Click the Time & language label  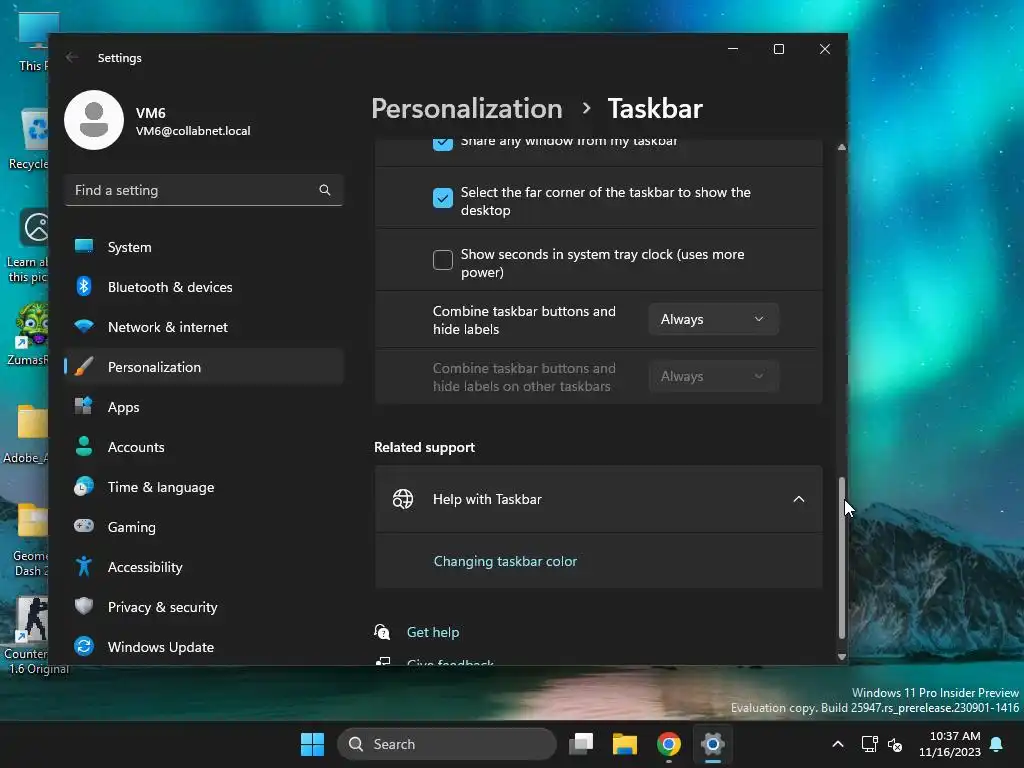[161, 487]
